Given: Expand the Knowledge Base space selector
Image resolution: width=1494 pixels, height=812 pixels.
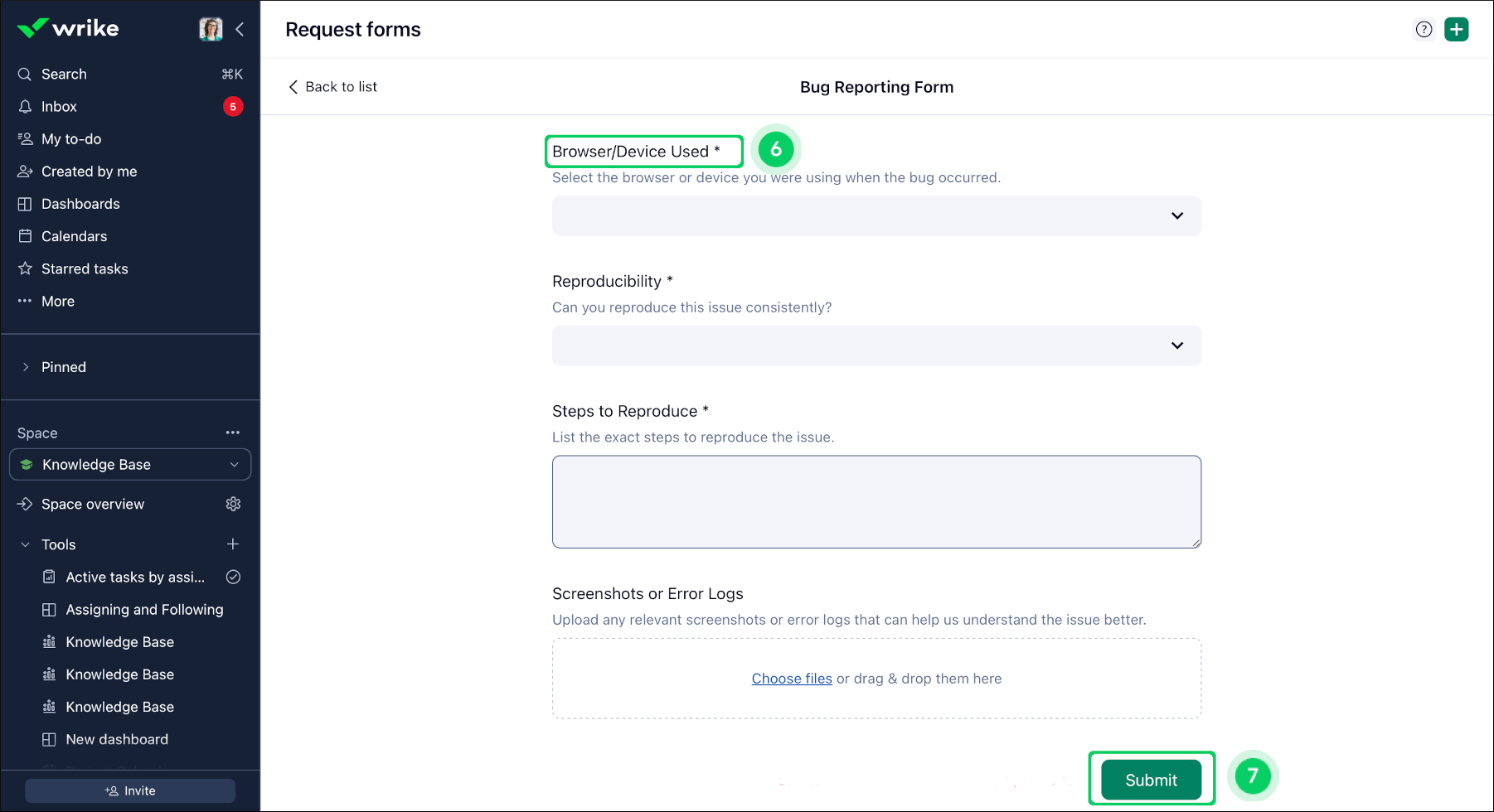Looking at the screenshot, I should coord(130,465).
